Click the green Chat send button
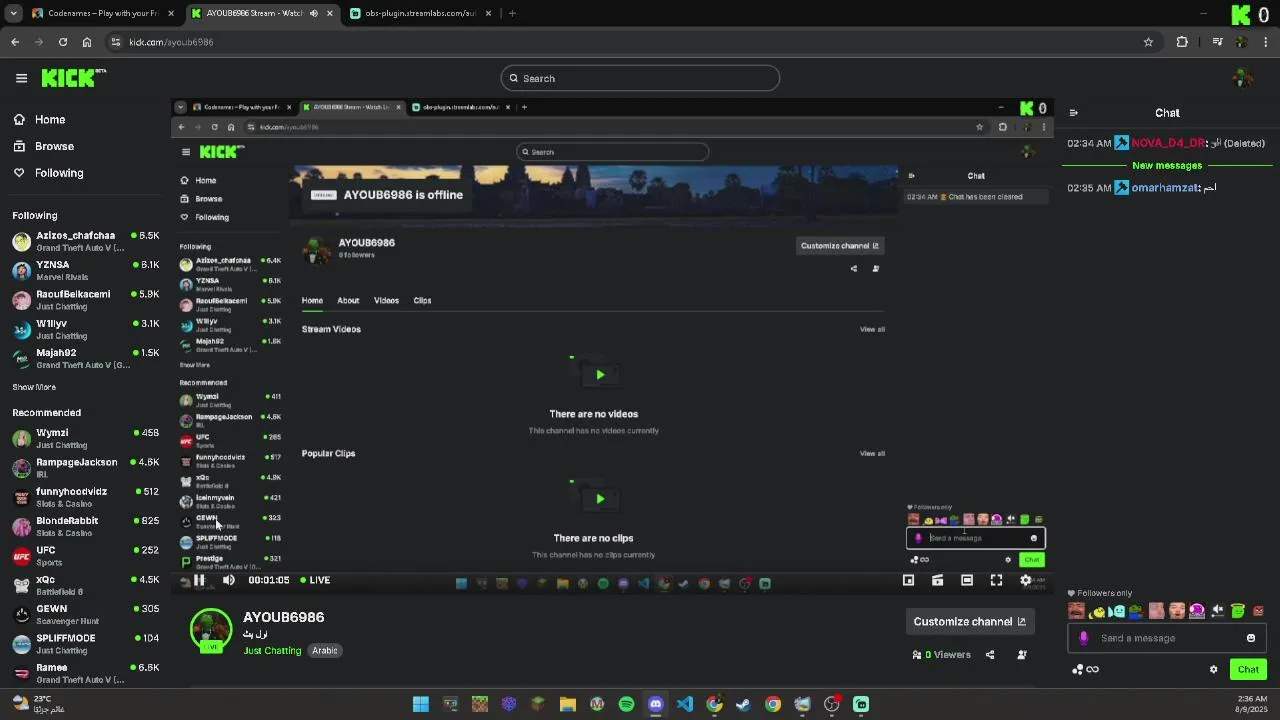Screen dimensions: 1280x720 click(x=1248, y=670)
